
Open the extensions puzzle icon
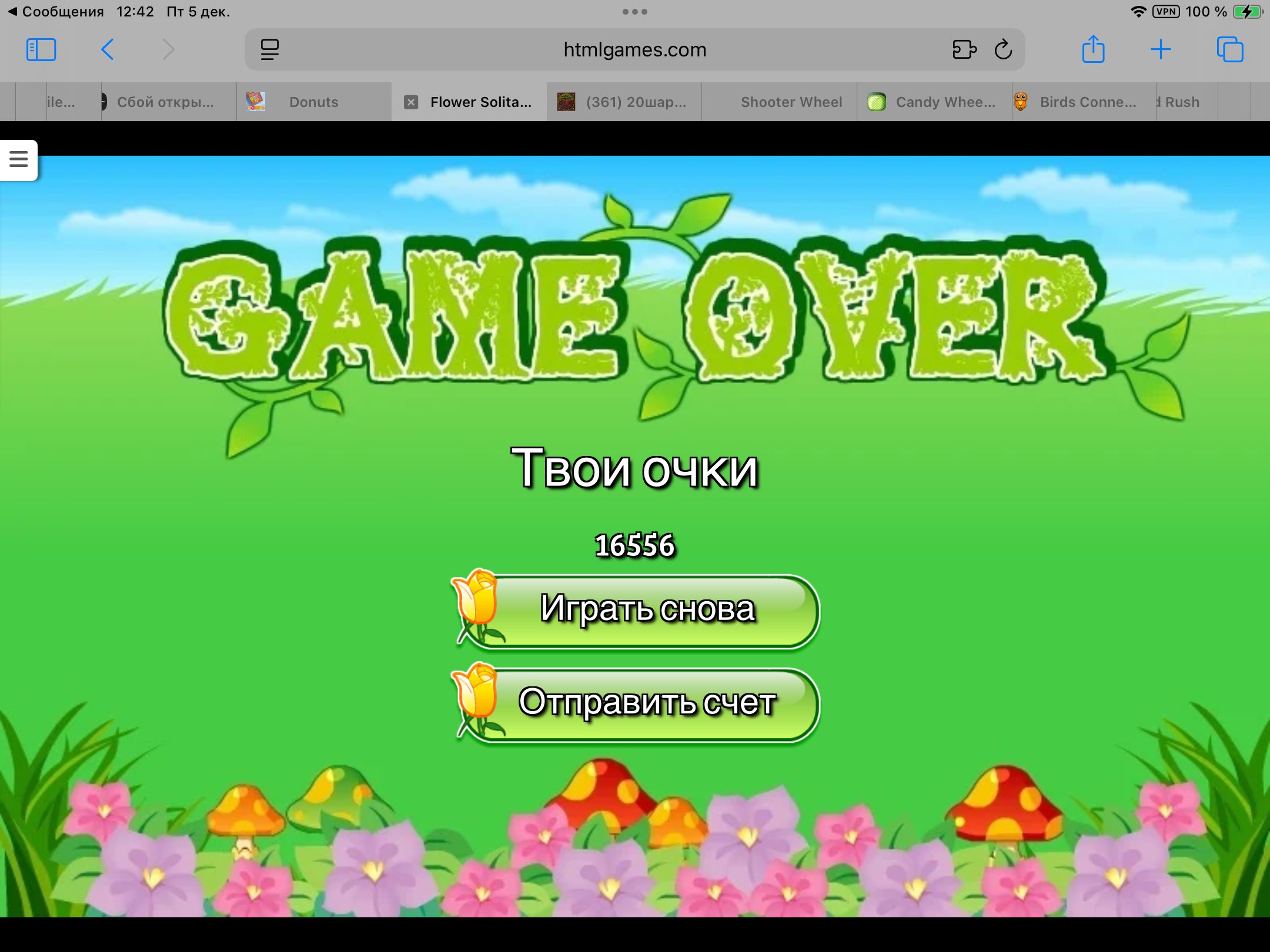click(x=964, y=50)
